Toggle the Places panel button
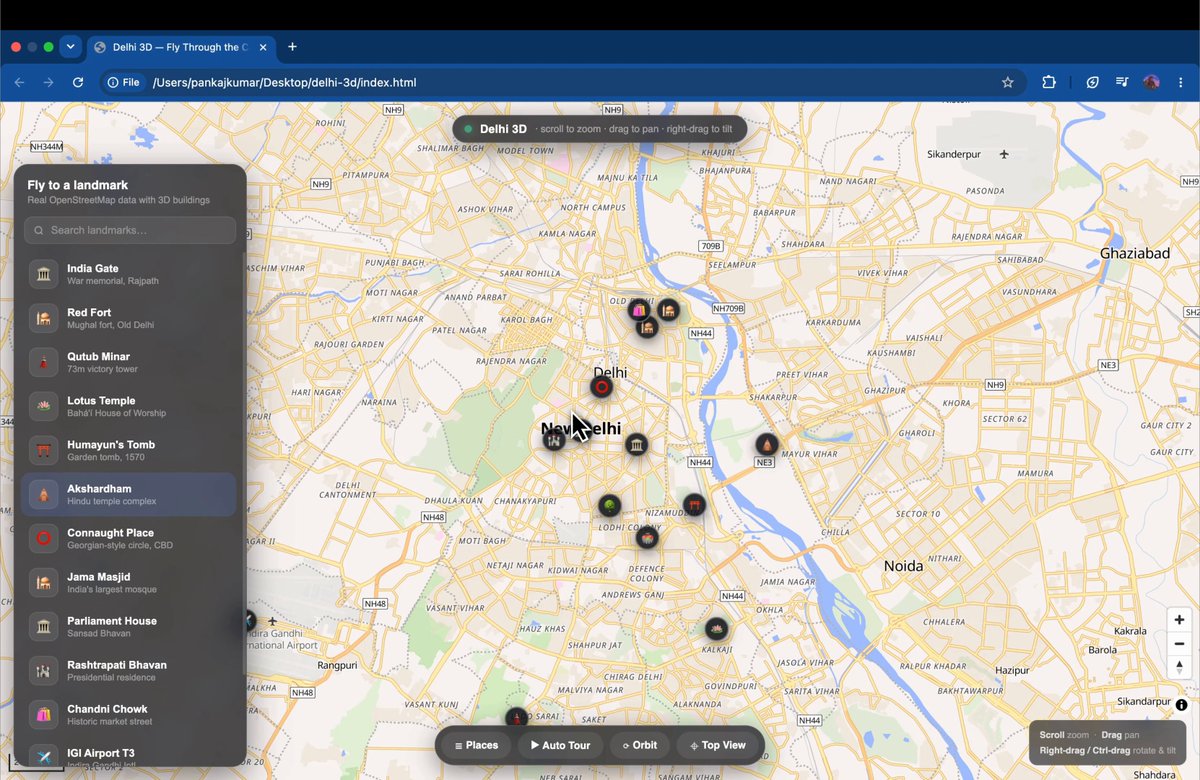 (476, 745)
